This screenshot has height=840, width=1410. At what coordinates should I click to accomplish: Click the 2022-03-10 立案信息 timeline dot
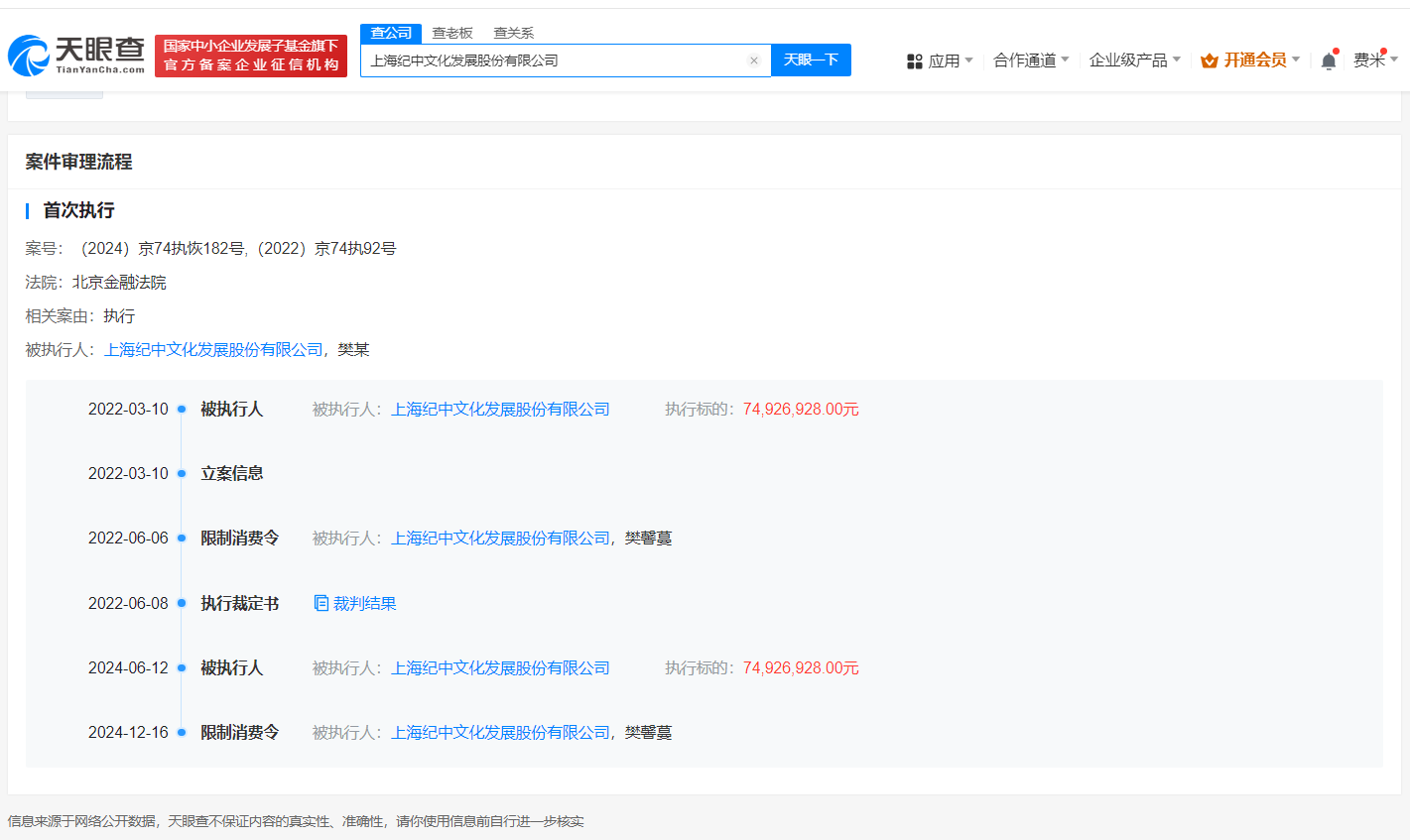tap(182, 474)
